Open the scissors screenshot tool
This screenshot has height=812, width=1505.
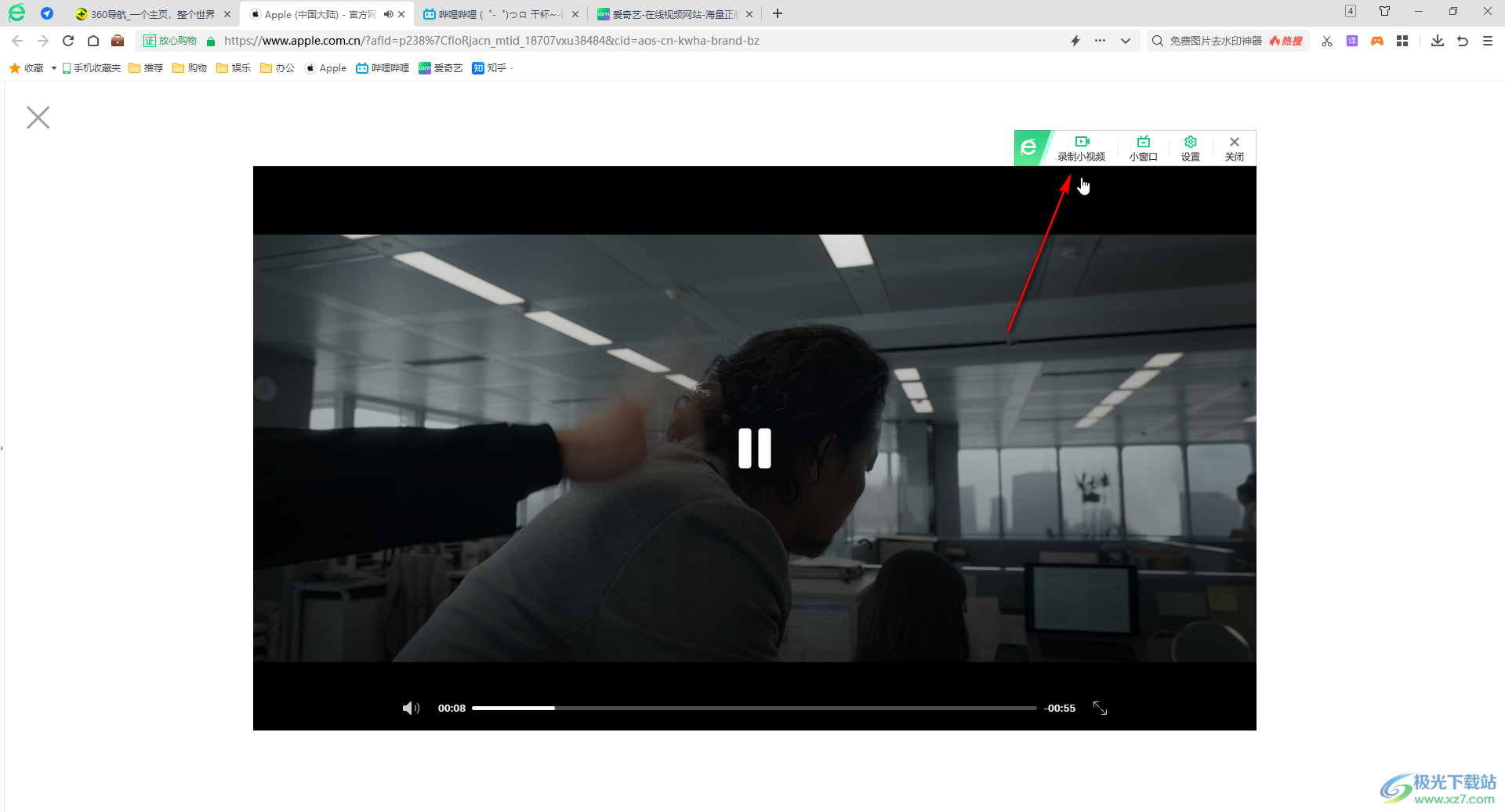(x=1327, y=41)
